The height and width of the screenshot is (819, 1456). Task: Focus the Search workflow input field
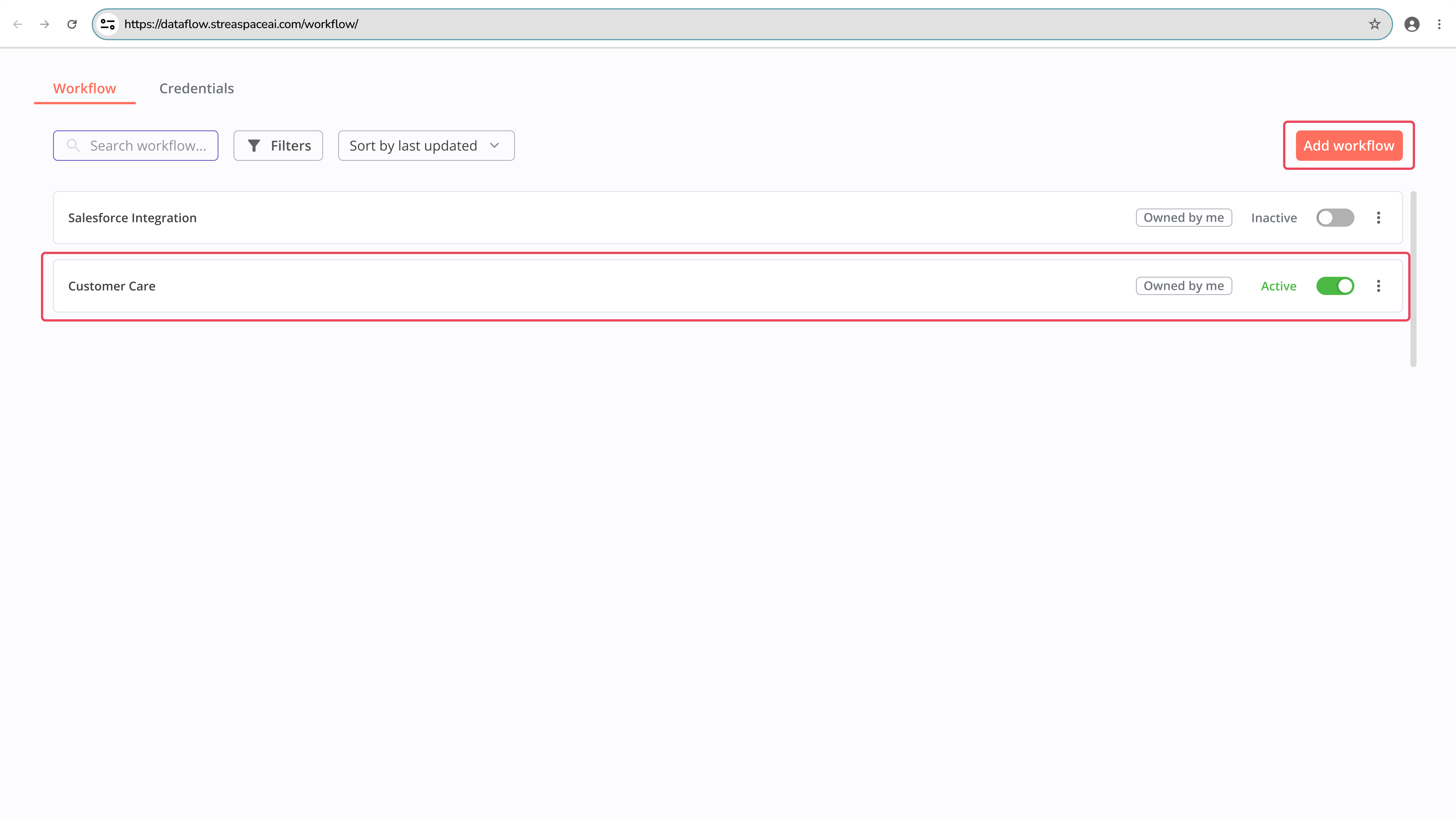click(x=136, y=146)
